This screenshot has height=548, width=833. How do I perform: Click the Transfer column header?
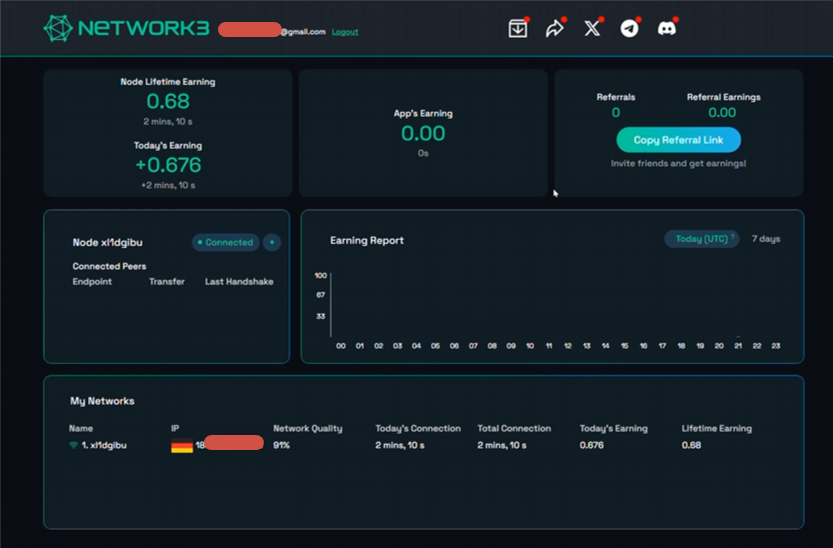[x=167, y=281]
